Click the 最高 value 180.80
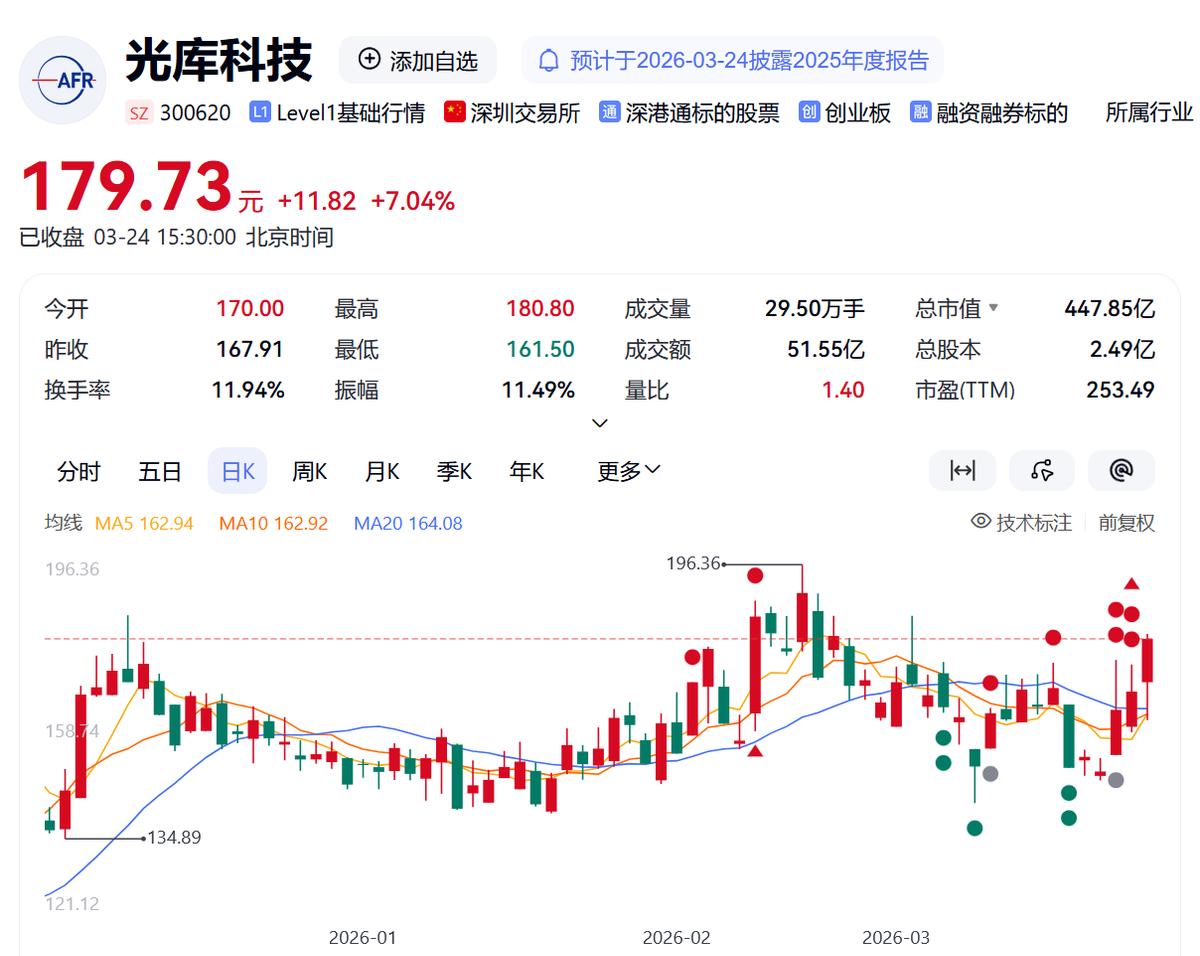This screenshot has width=1200, height=956. [x=540, y=309]
